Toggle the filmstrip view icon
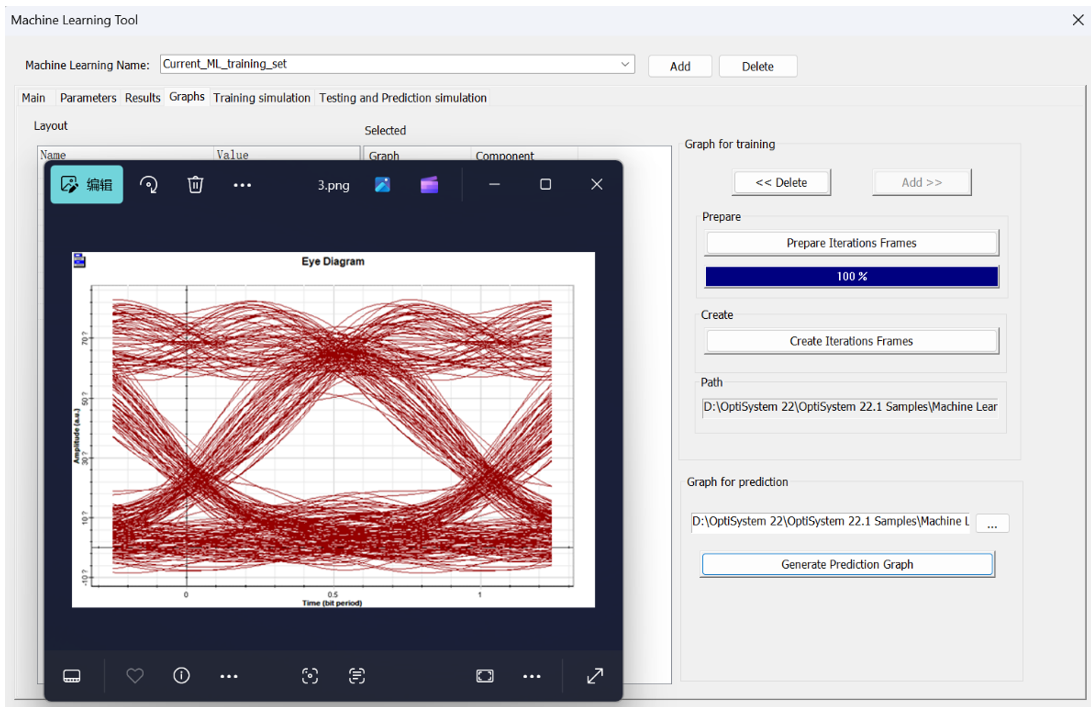 pyautogui.click(x=72, y=676)
